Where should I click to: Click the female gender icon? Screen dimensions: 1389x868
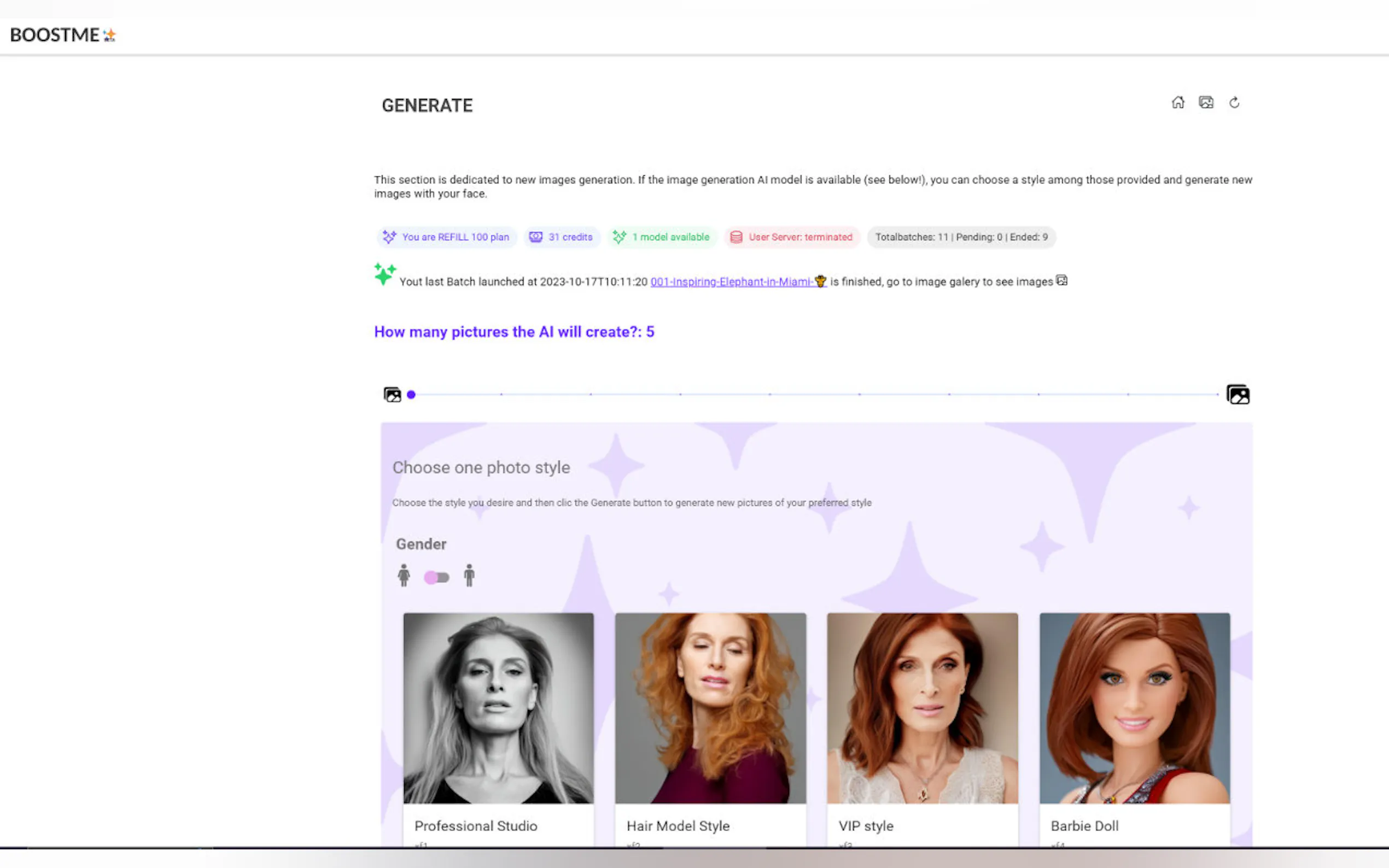(404, 575)
